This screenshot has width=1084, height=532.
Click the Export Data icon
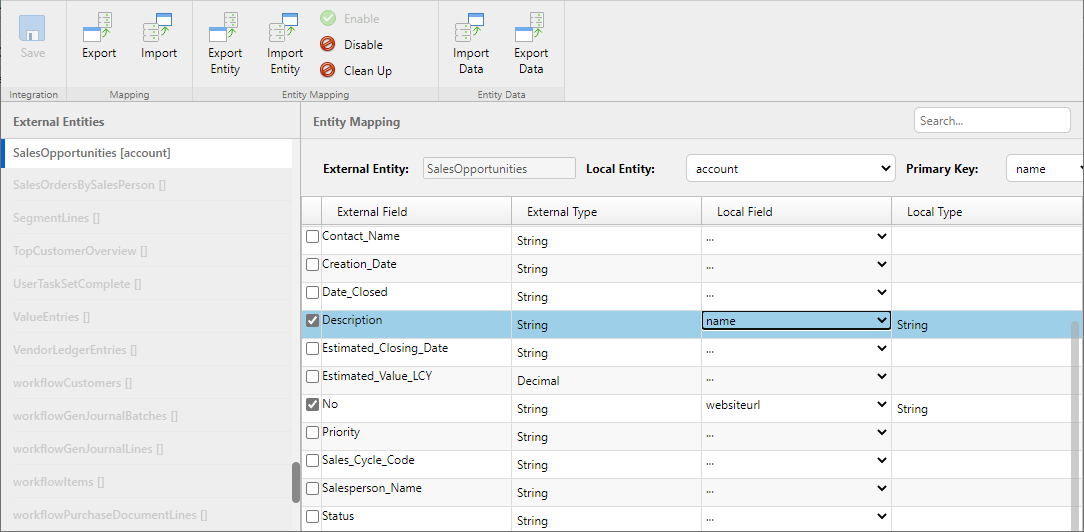tap(530, 27)
